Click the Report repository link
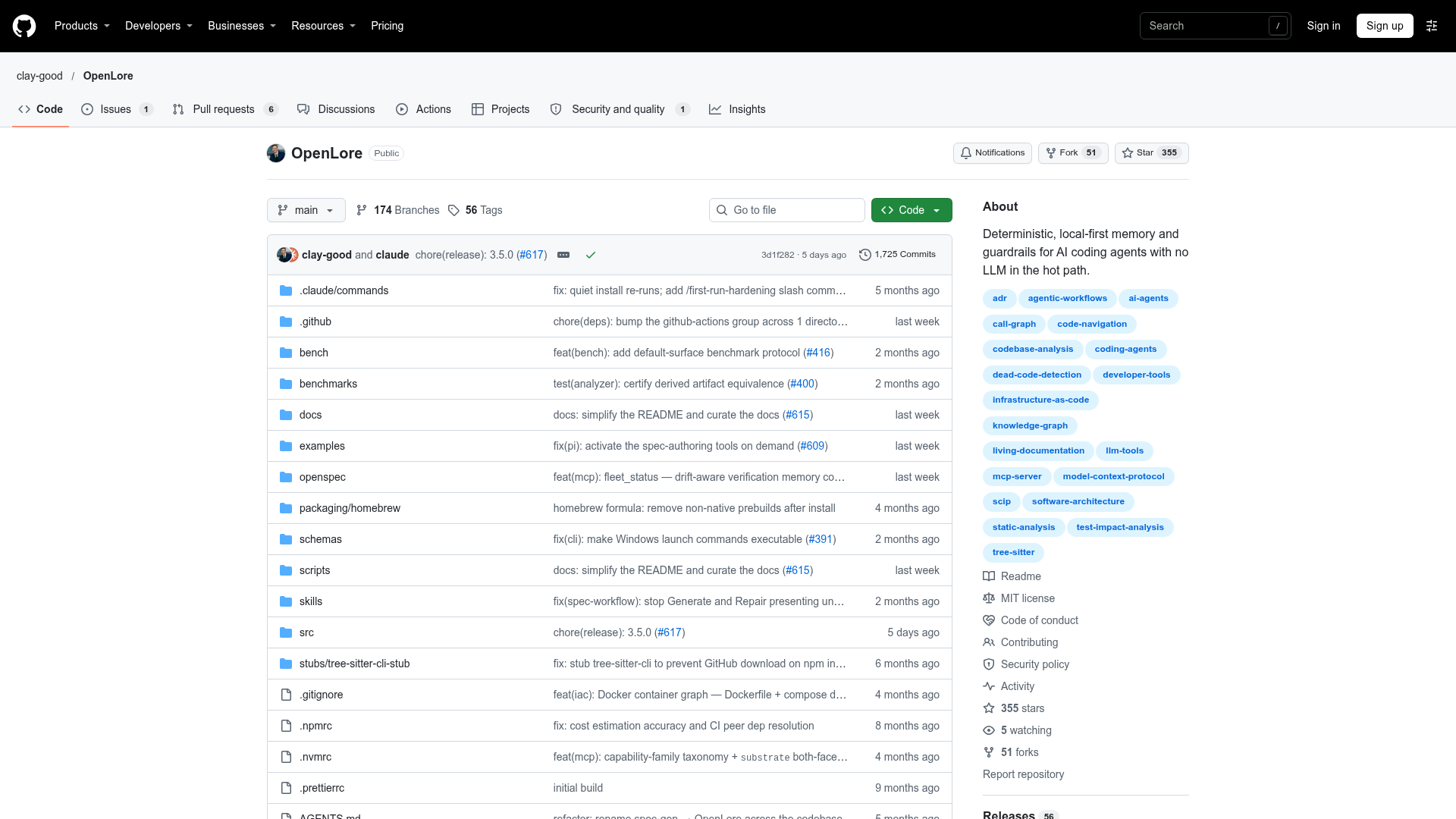The height and width of the screenshot is (819, 1456). [x=1023, y=774]
